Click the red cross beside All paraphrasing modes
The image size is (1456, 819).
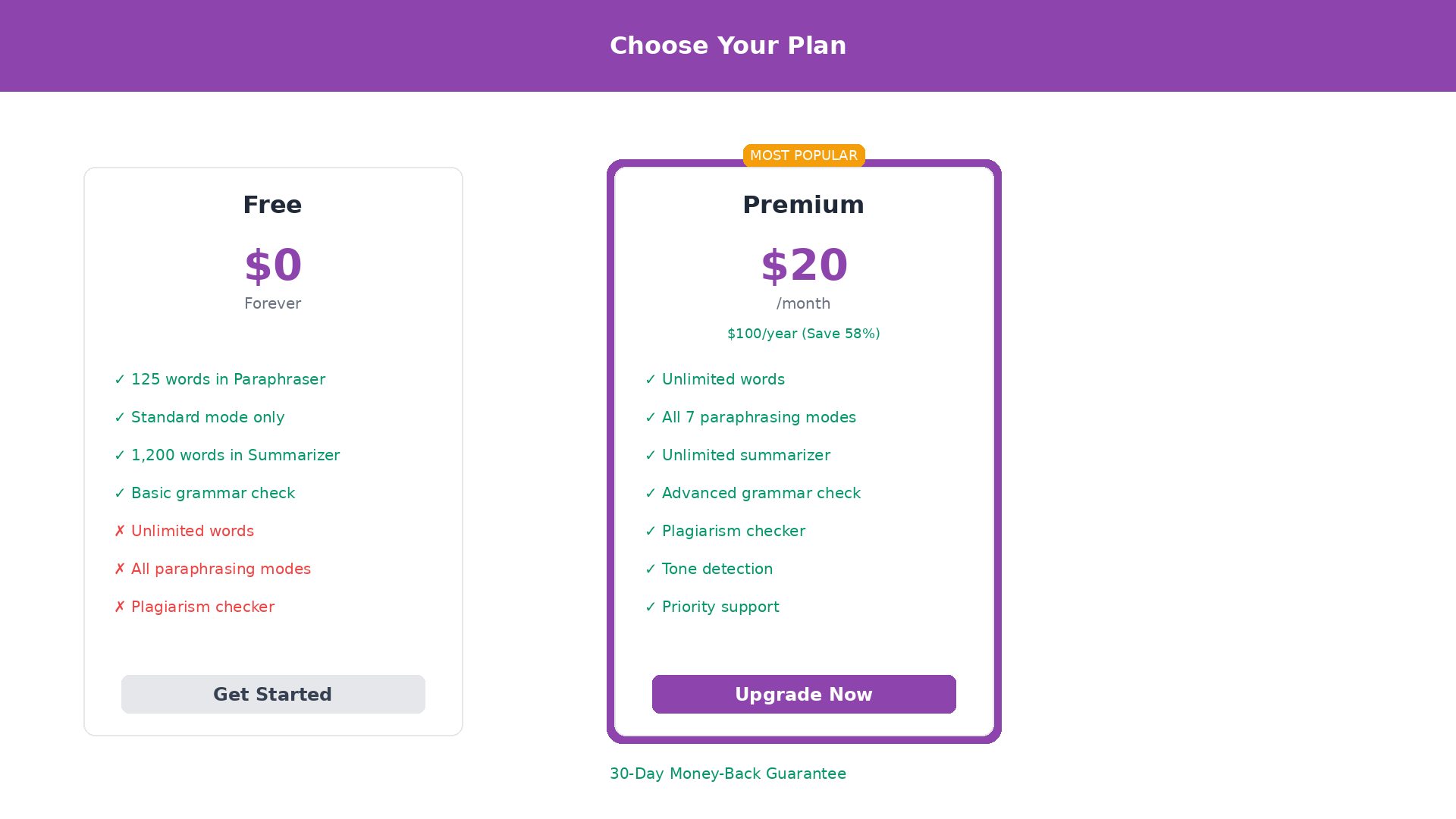click(x=120, y=569)
